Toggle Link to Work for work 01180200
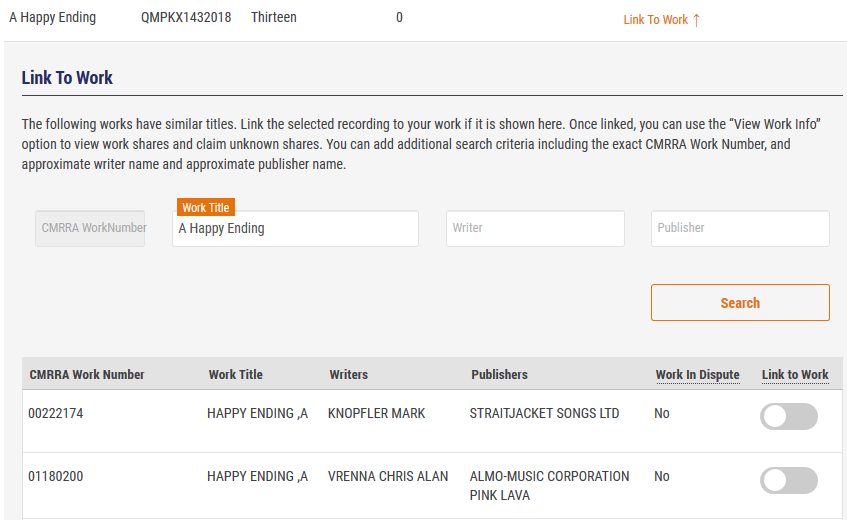847x520 pixels. (x=788, y=480)
